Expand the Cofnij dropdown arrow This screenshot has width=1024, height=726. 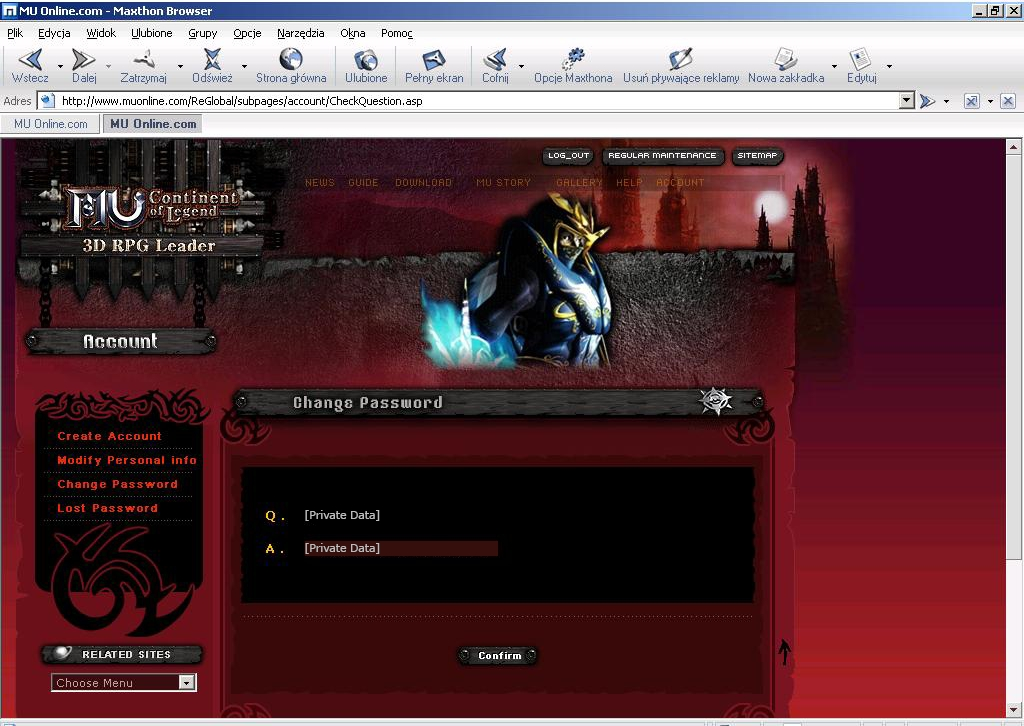pyautogui.click(x=521, y=66)
